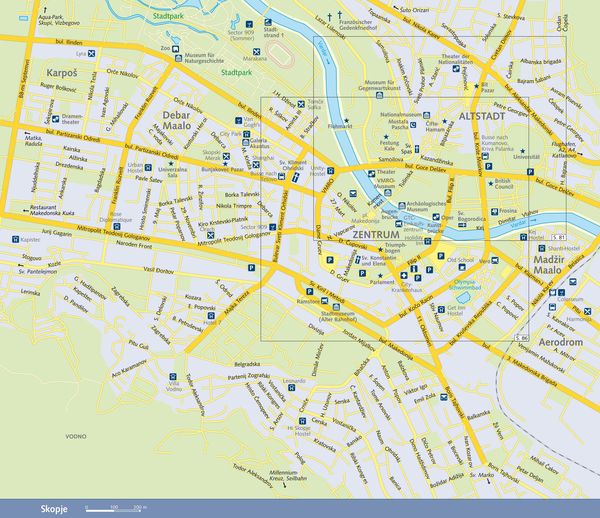Select the Dramentheater theater icon
Image resolution: width=600 pixels, height=518 pixels.
55,119
